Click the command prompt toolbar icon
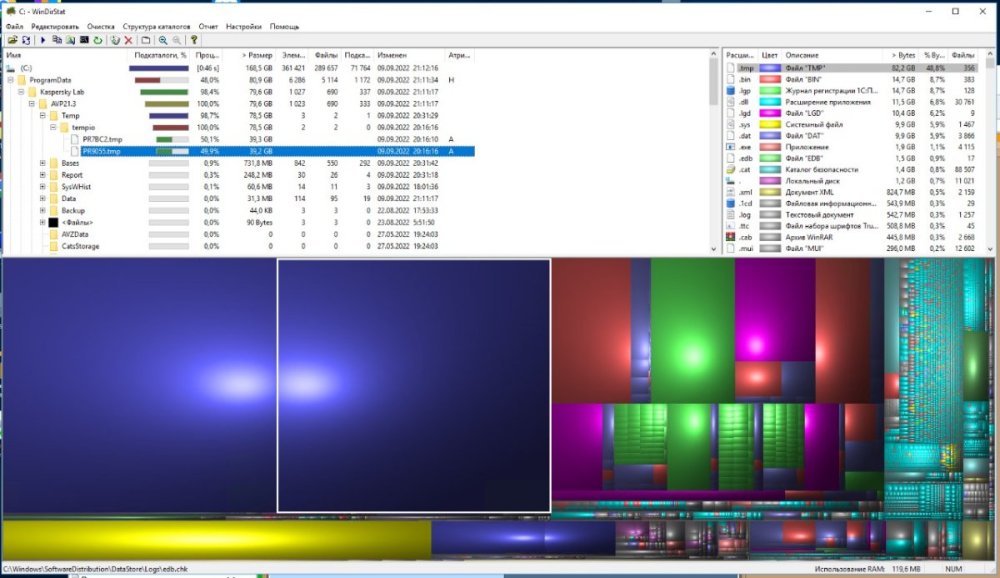Screen dimensions: 1000x578 click(84, 40)
